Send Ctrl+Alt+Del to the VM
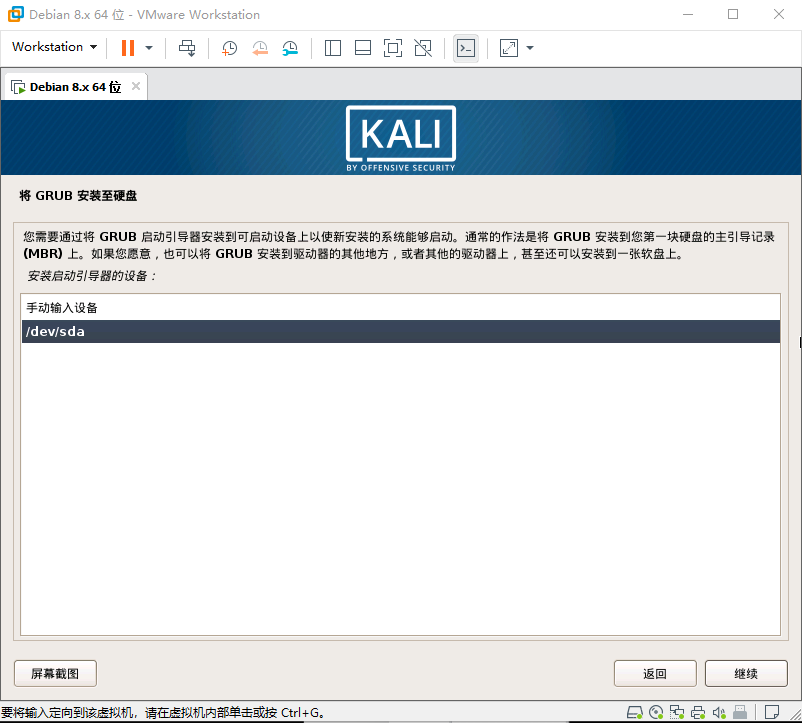The height and width of the screenshot is (723, 802). pos(187,48)
